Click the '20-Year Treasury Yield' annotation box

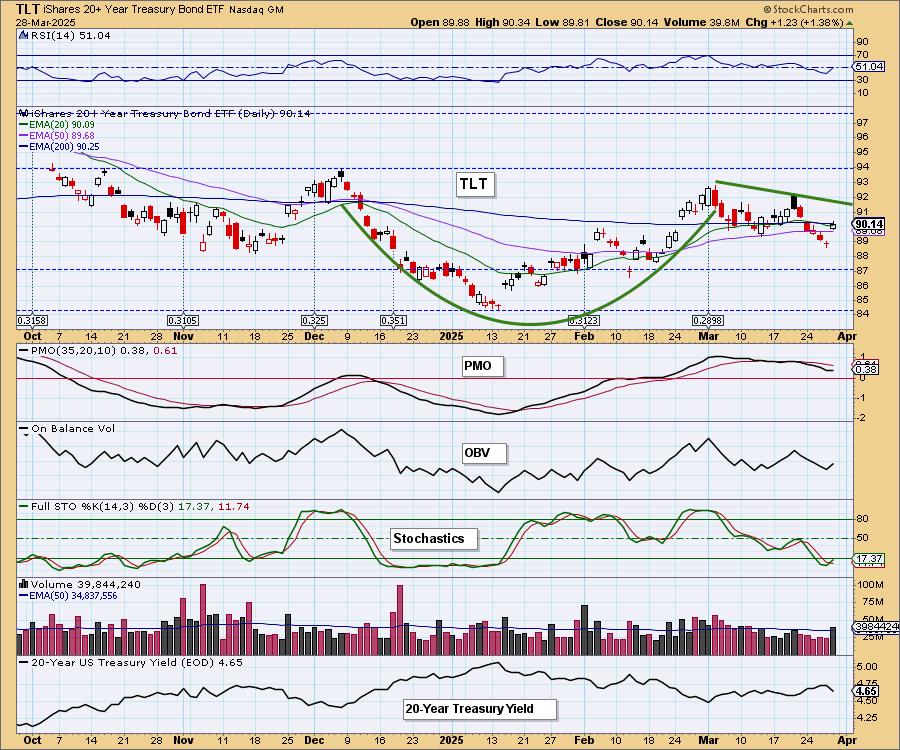480,709
